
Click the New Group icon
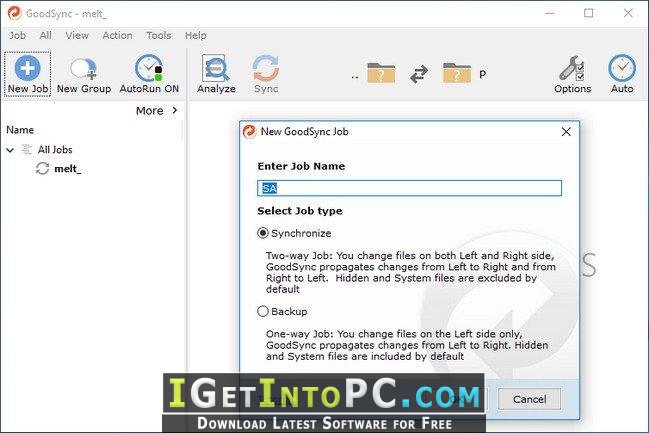81,69
